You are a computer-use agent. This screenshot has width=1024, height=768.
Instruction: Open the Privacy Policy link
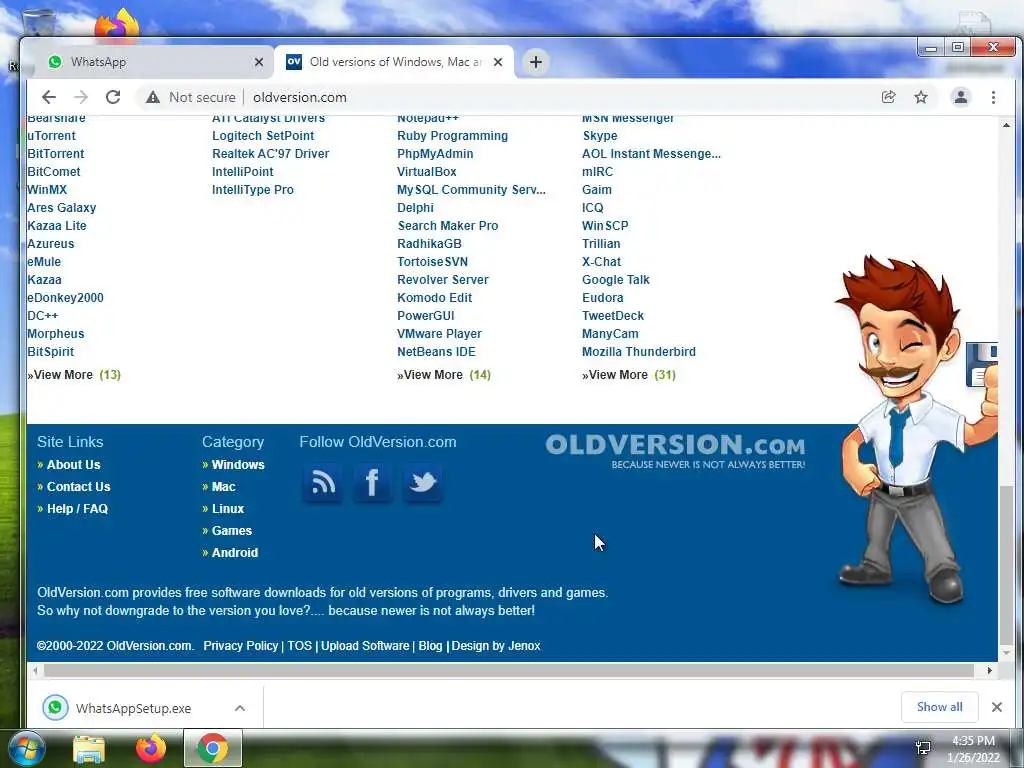[241, 646]
